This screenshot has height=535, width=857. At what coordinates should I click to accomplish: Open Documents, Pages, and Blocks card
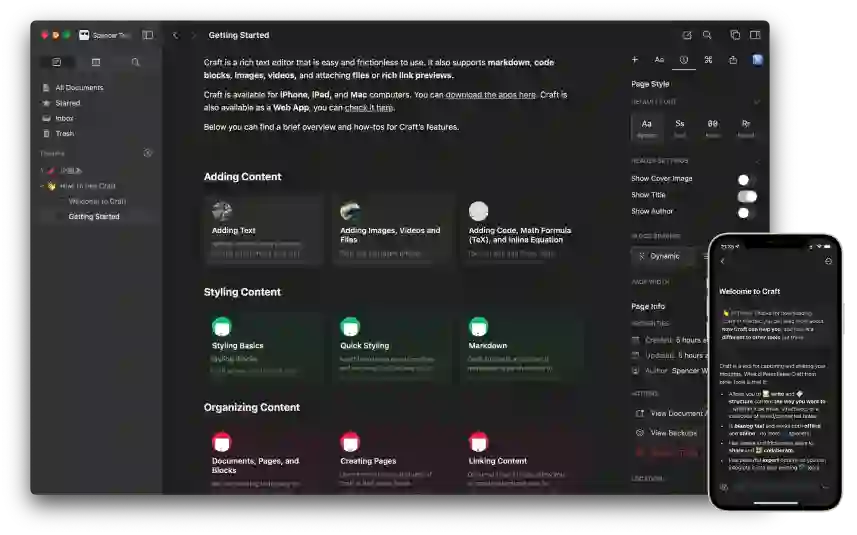coord(264,460)
